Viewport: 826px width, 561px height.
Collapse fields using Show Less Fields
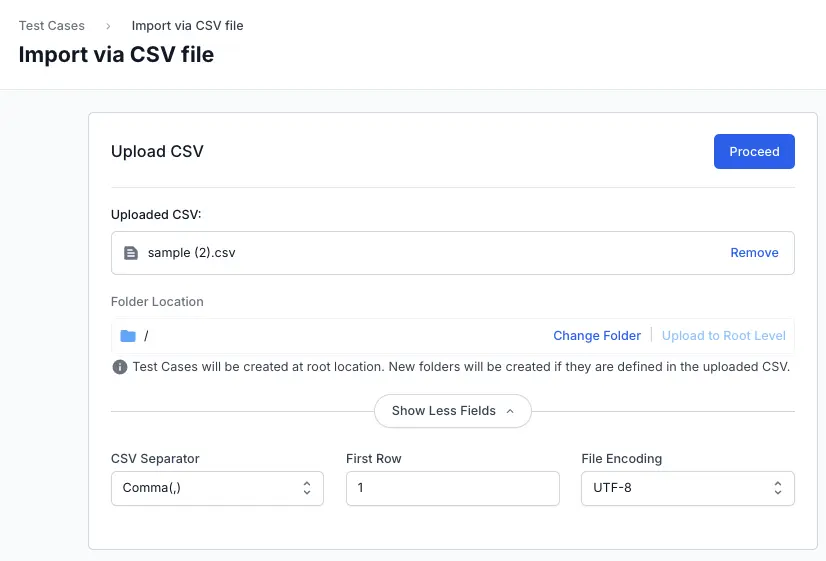point(452,411)
